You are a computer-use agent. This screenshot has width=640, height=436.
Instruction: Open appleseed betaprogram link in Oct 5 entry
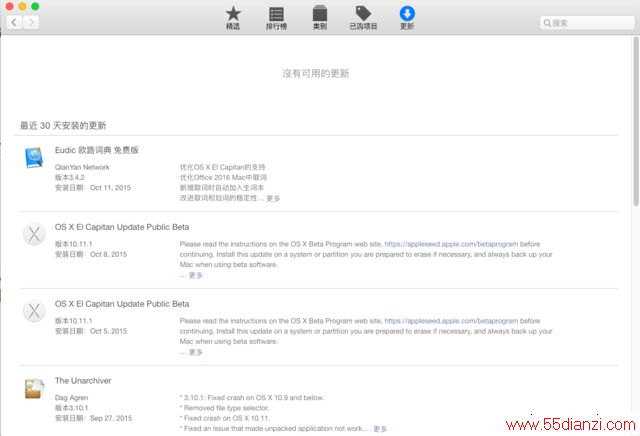point(451,321)
